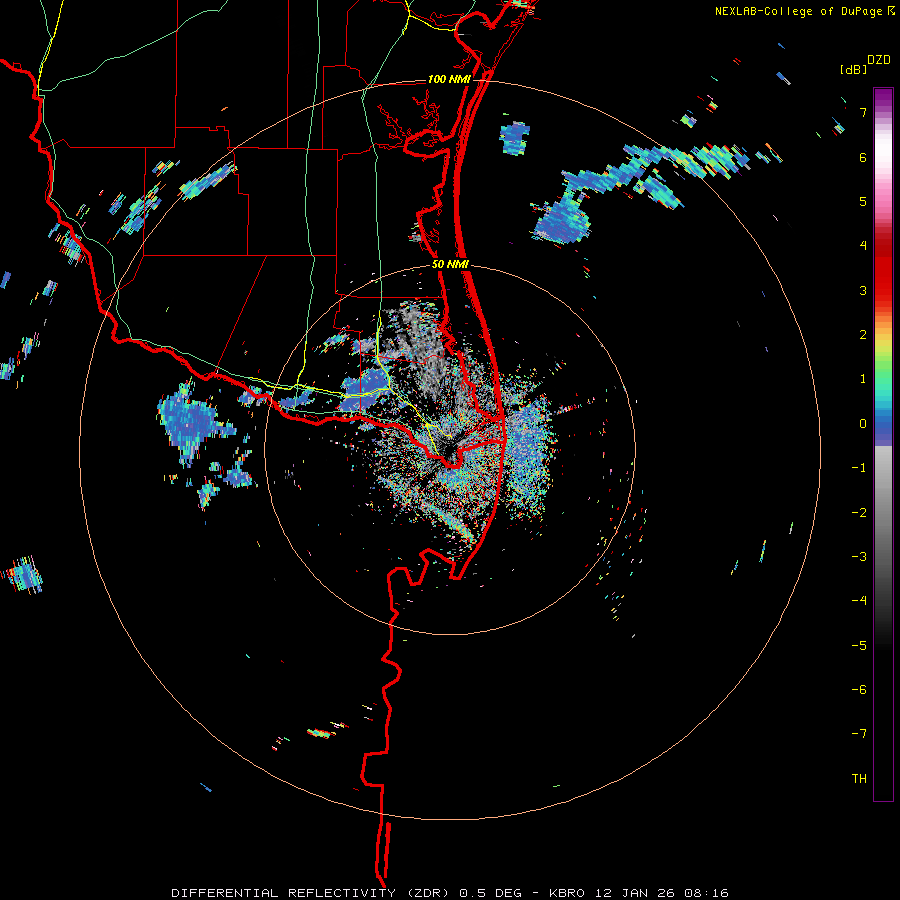The width and height of the screenshot is (900, 900).
Task: Click the '-7' value on color scale
Action: 859,734
